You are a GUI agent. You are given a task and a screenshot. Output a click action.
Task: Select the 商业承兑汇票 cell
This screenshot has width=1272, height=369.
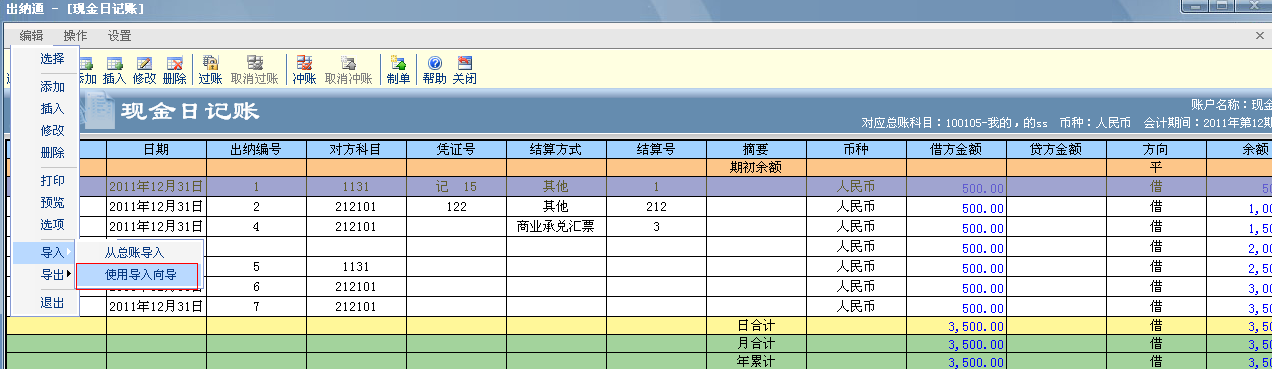[556, 227]
